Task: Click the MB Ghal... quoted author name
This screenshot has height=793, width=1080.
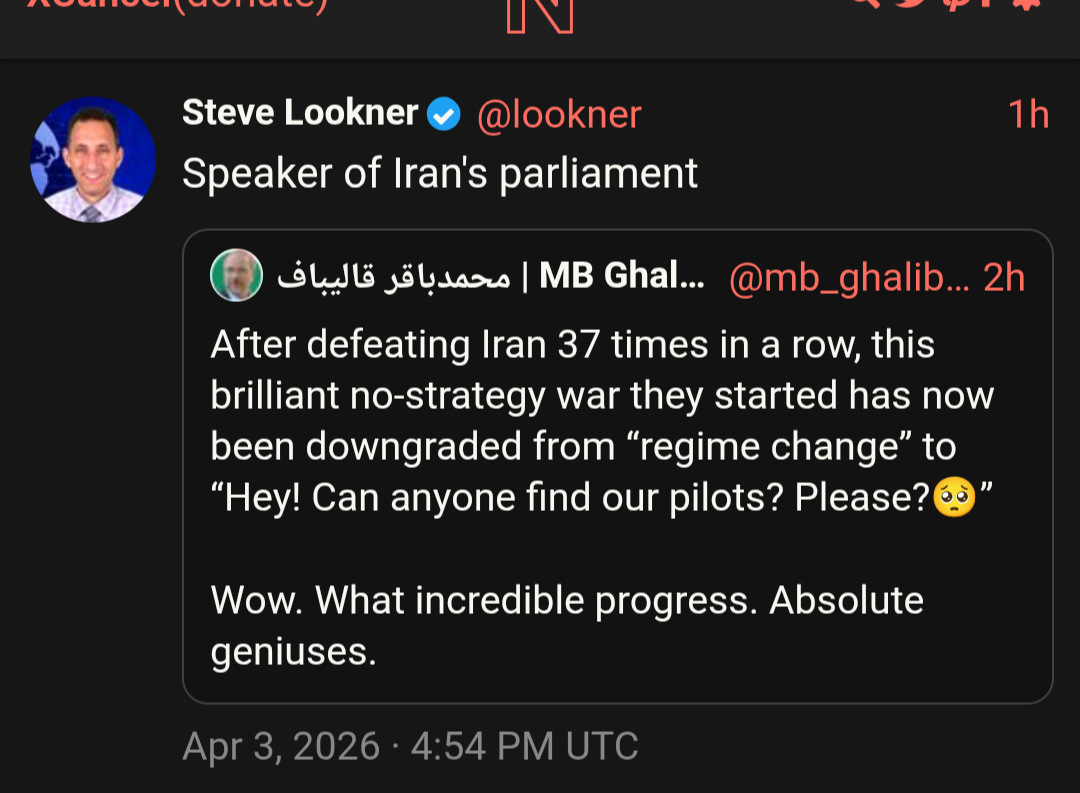Action: coord(621,277)
